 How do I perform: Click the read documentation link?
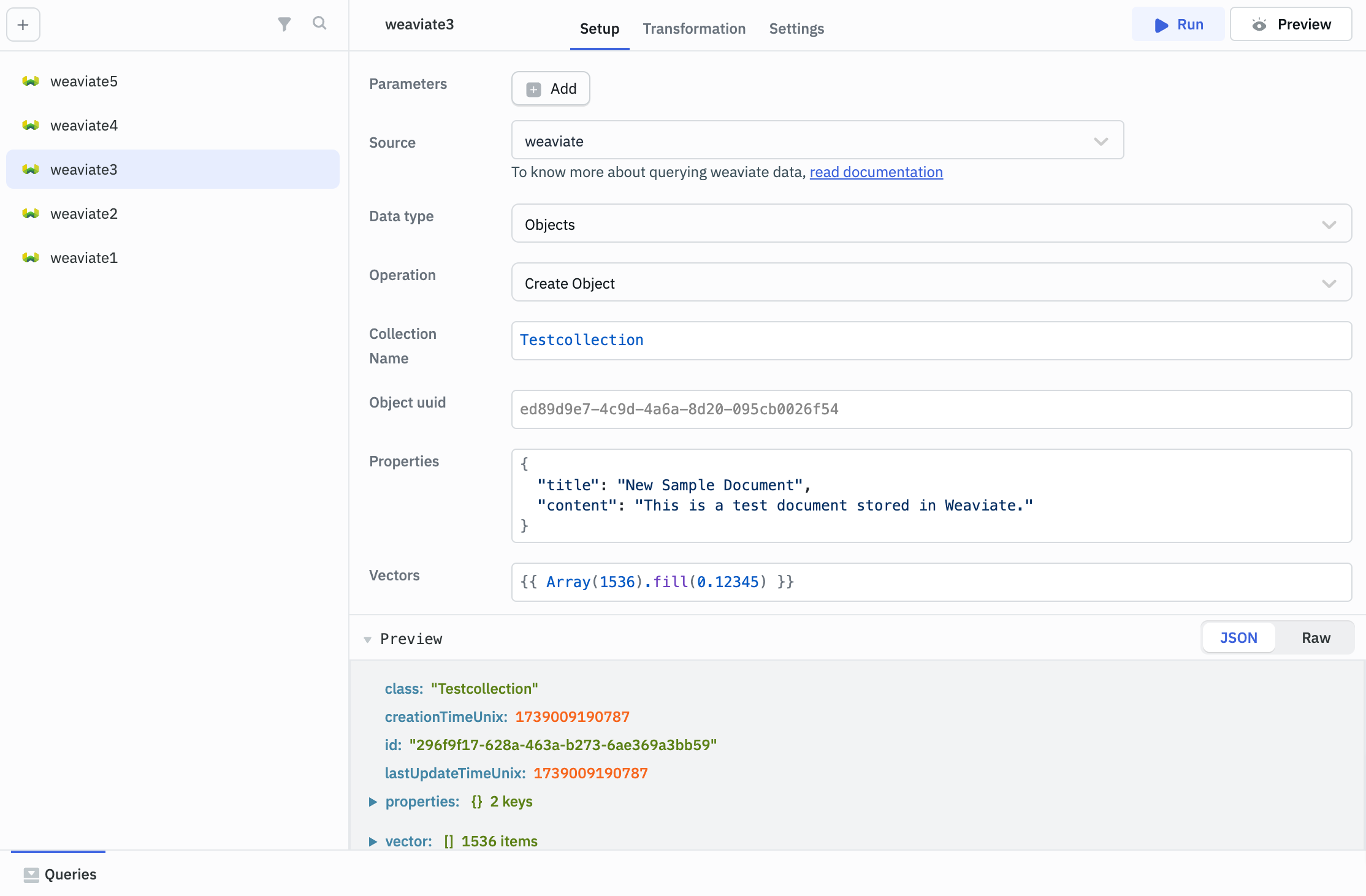(876, 172)
